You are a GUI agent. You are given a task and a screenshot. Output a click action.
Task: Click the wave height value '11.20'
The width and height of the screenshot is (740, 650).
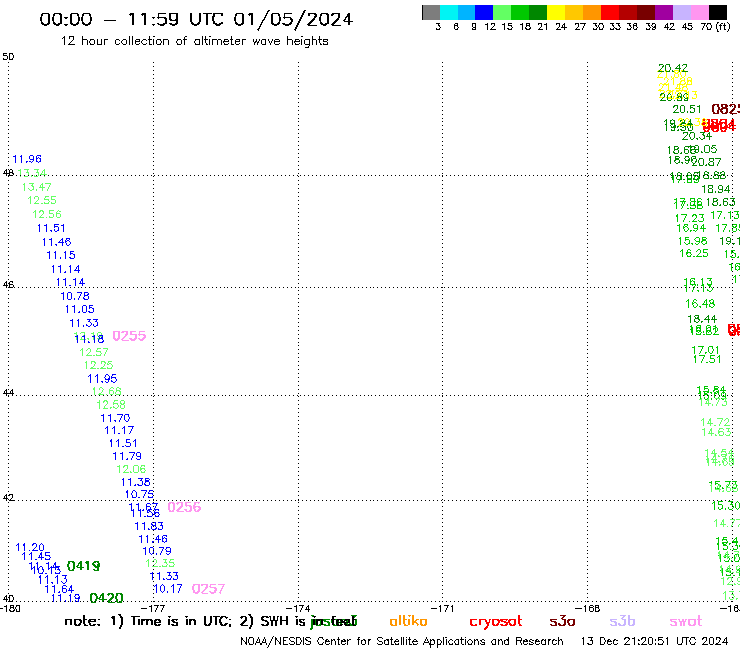(x=30, y=548)
